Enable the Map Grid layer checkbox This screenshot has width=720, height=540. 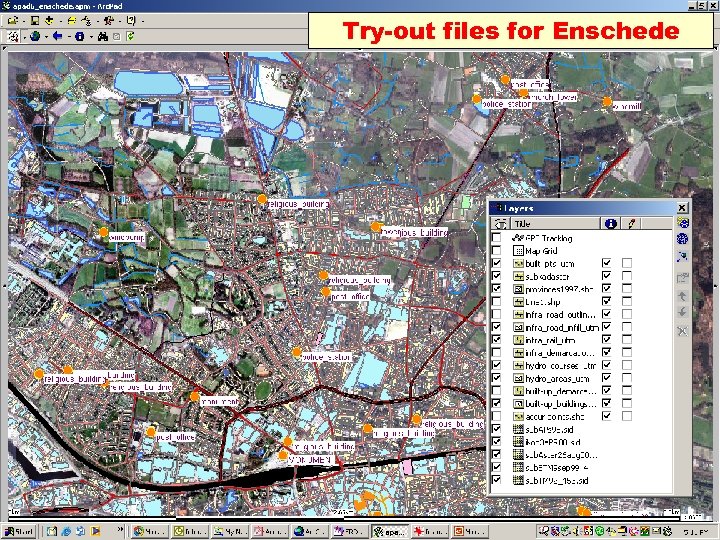496,251
